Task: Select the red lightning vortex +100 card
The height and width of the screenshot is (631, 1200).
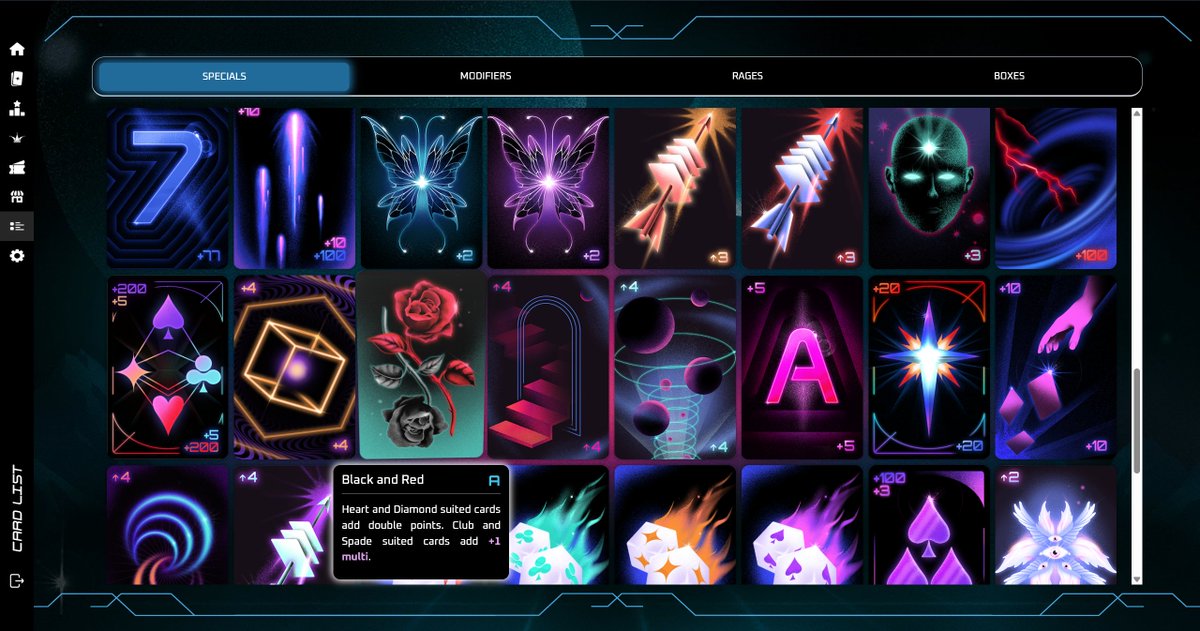Action: pos(1055,188)
